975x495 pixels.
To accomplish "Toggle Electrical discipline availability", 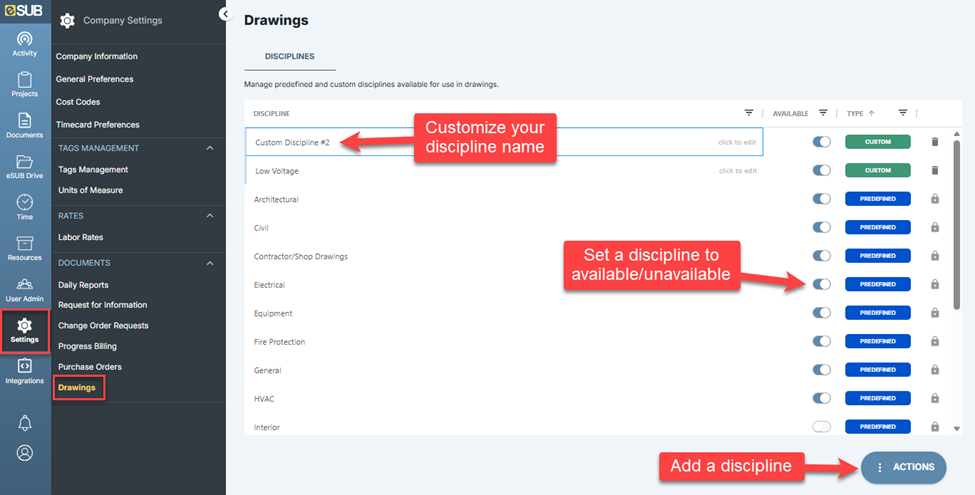I will coord(821,284).
